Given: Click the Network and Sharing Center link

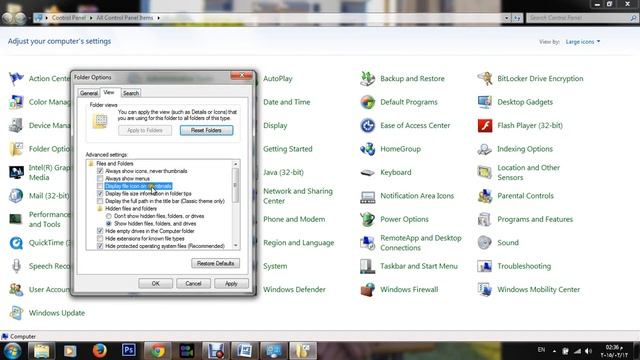Looking at the screenshot, I should [x=298, y=196].
